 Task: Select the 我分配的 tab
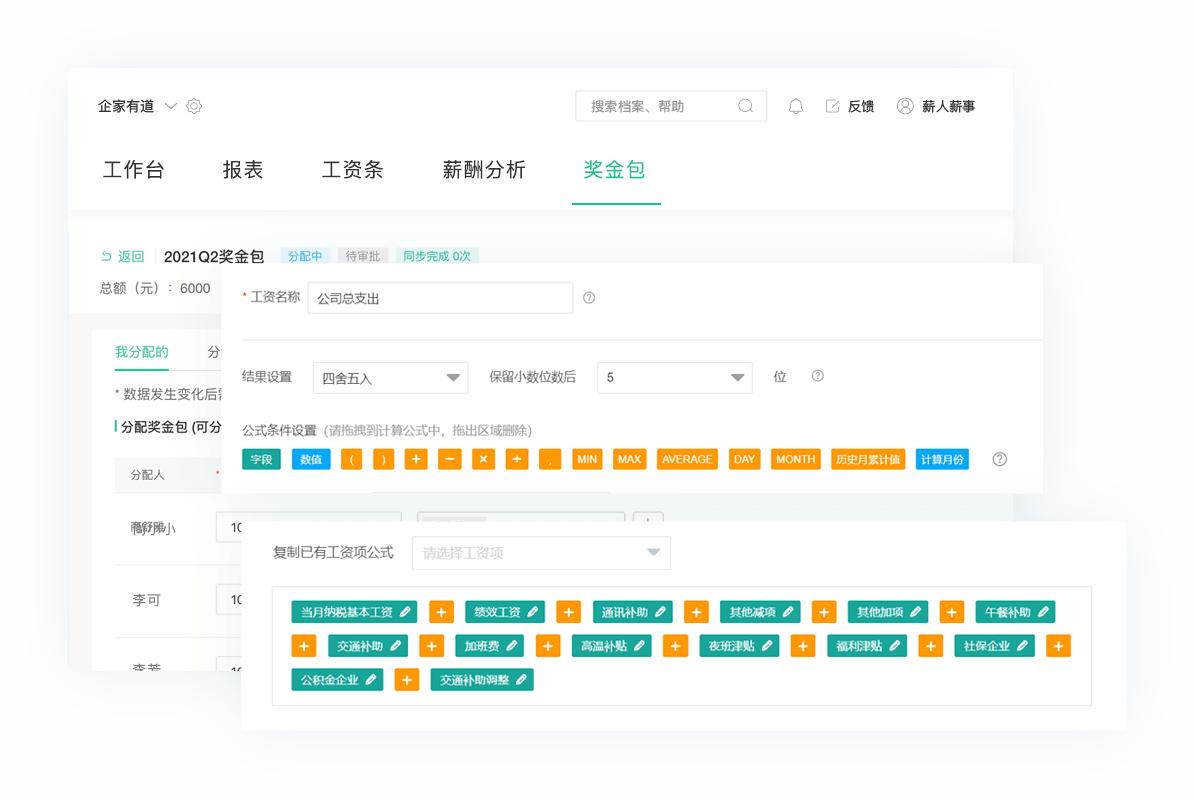click(x=141, y=352)
